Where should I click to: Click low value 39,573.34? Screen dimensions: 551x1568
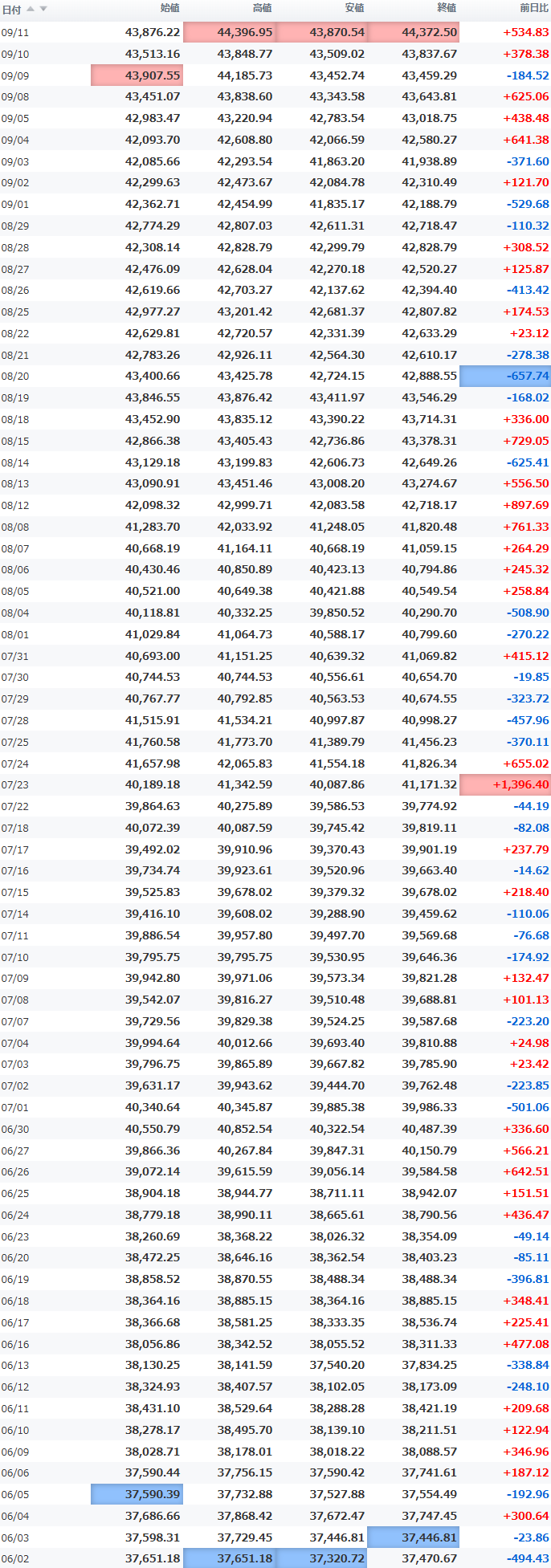[337, 978]
